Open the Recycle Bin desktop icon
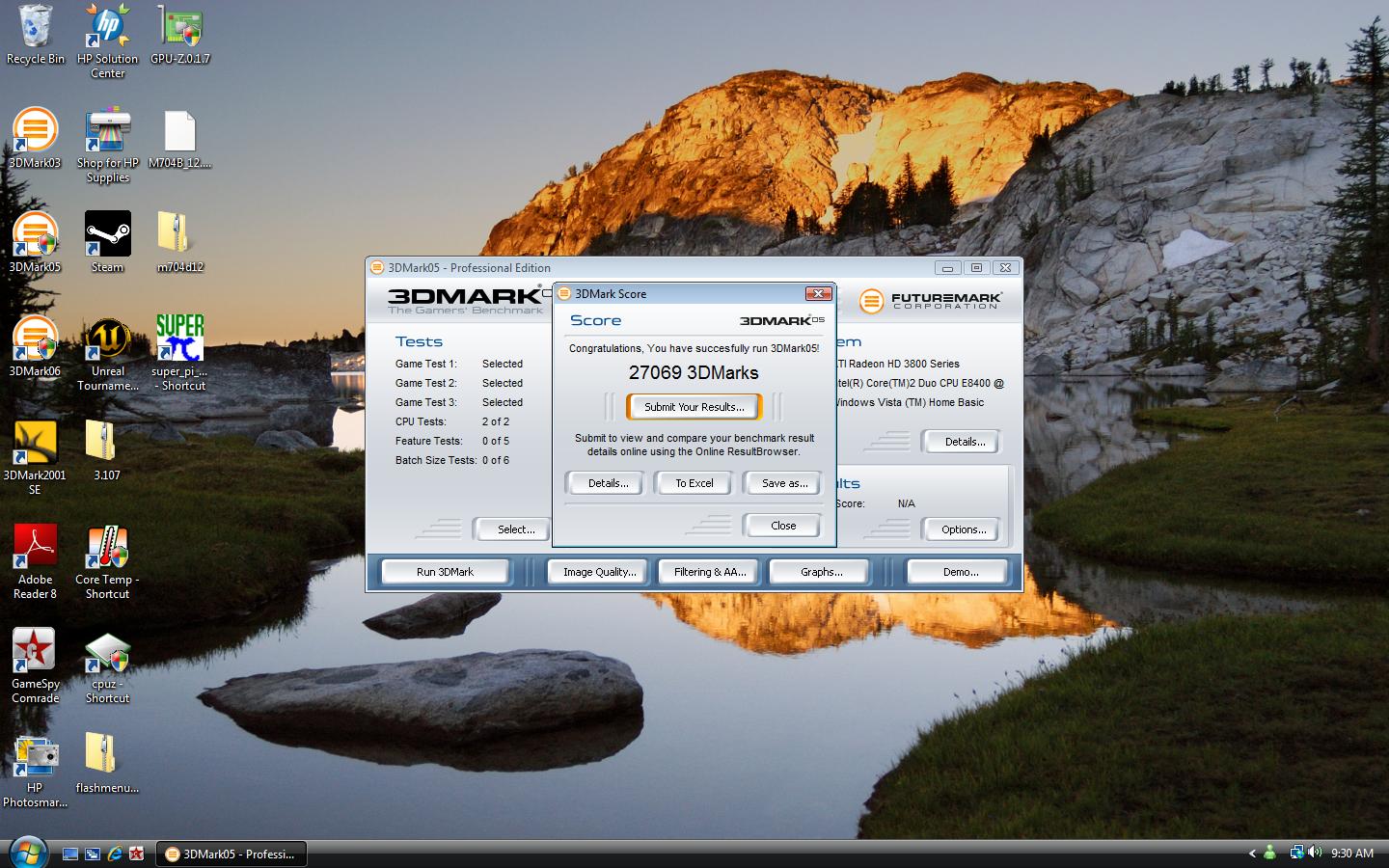The width and height of the screenshot is (1389, 868). 36,35
